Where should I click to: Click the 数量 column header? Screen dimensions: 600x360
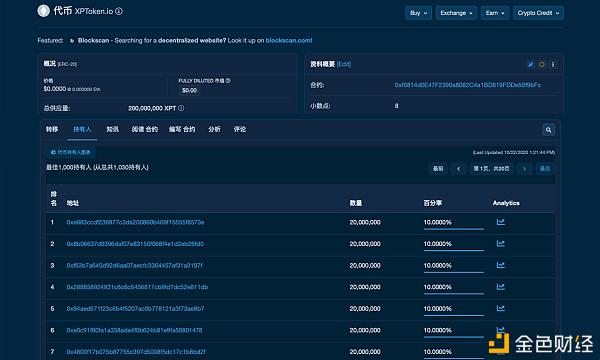click(x=356, y=203)
